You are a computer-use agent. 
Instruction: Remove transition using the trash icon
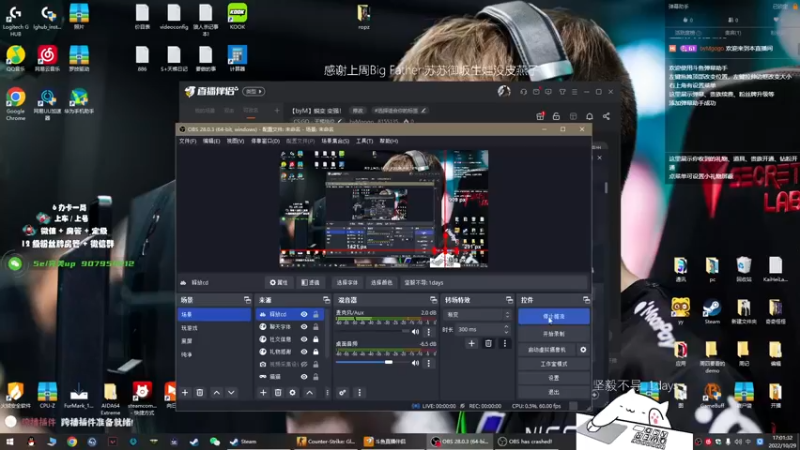pyautogui.click(x=488, y=343)
